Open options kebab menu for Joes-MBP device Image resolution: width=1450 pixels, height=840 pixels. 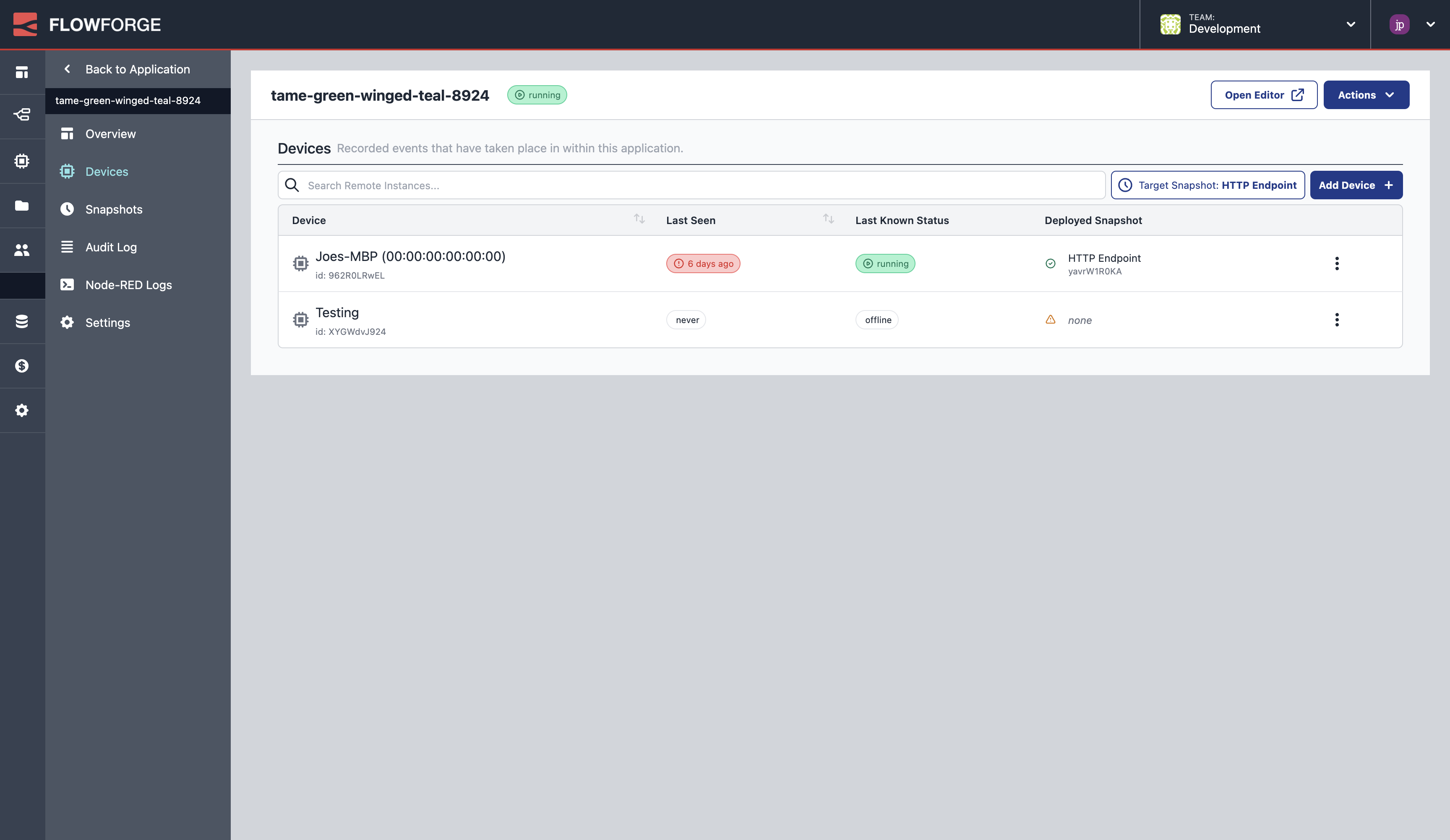(1337, 263)
